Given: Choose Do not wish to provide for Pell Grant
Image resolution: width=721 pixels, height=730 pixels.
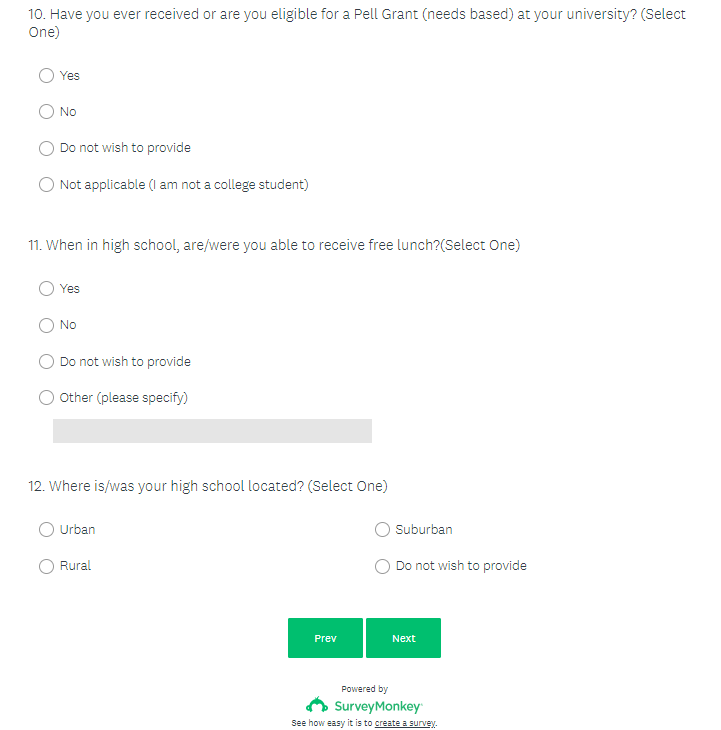Looking at the screenshot, I should [46, 148].
